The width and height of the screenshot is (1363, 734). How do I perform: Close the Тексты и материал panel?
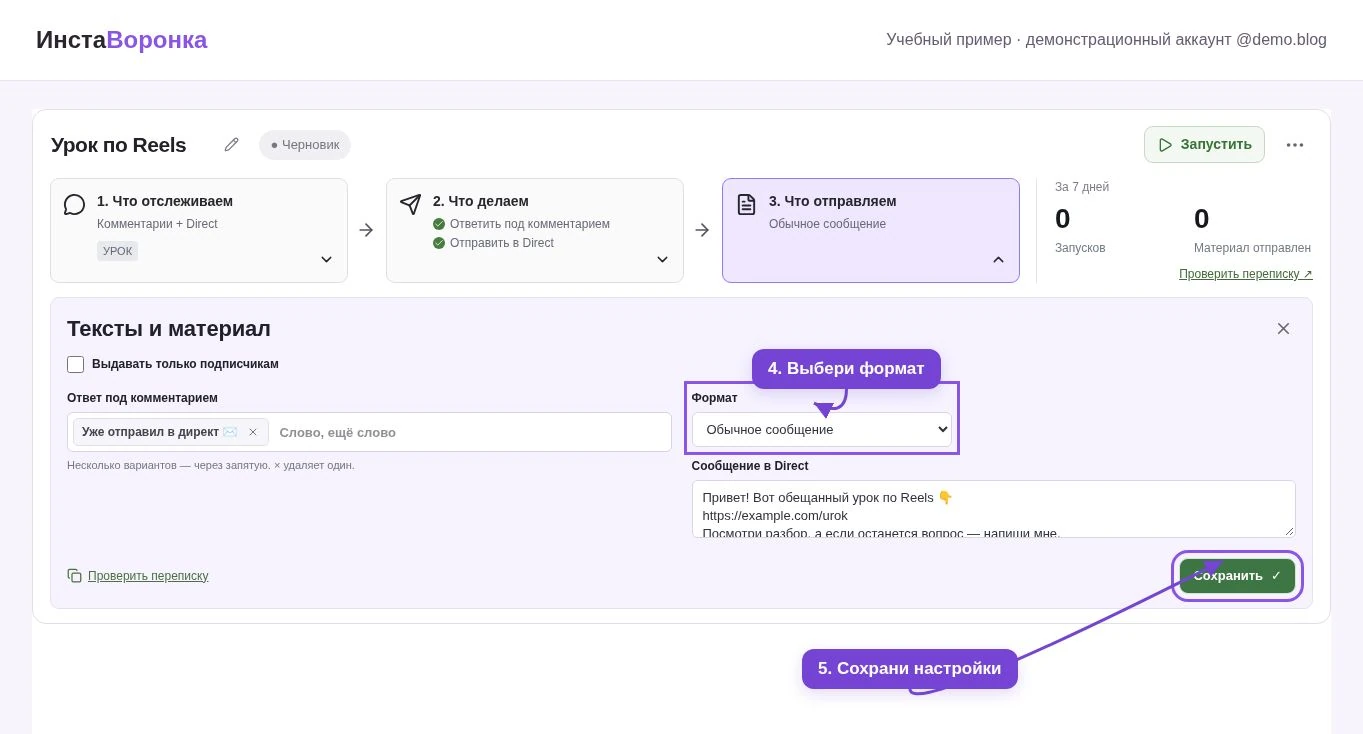click(1283, 328)
